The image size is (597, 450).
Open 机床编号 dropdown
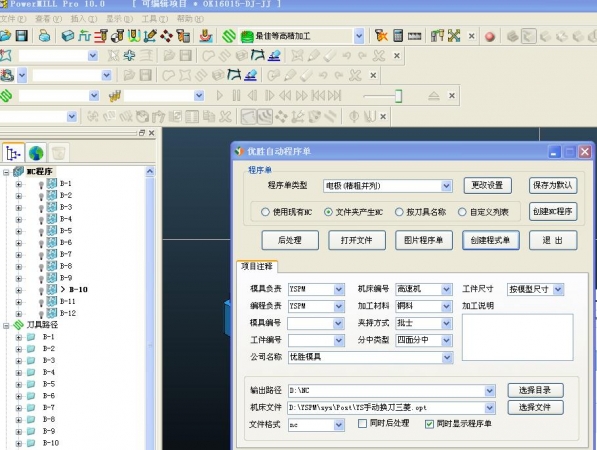click(447, 289)
